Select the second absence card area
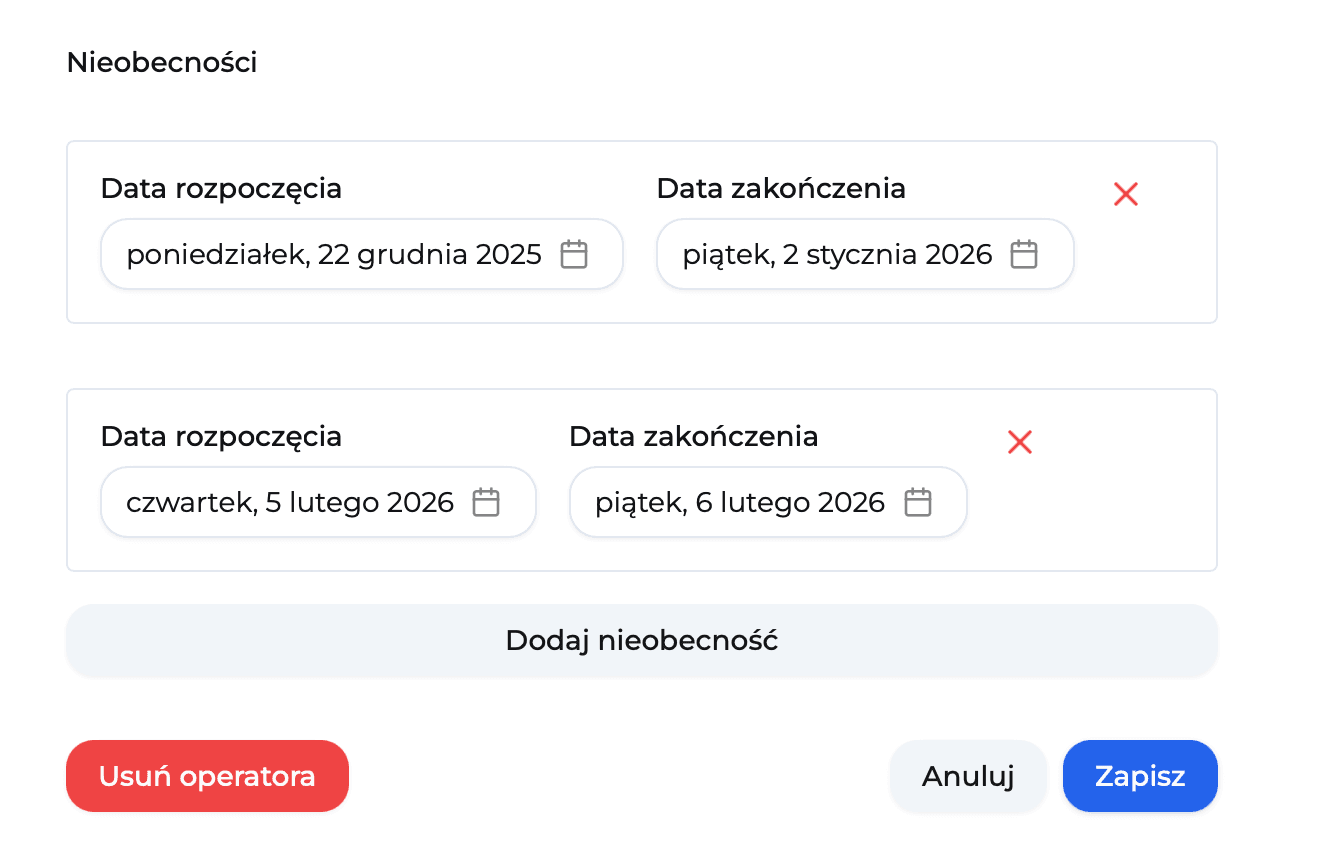 [642, 479]
